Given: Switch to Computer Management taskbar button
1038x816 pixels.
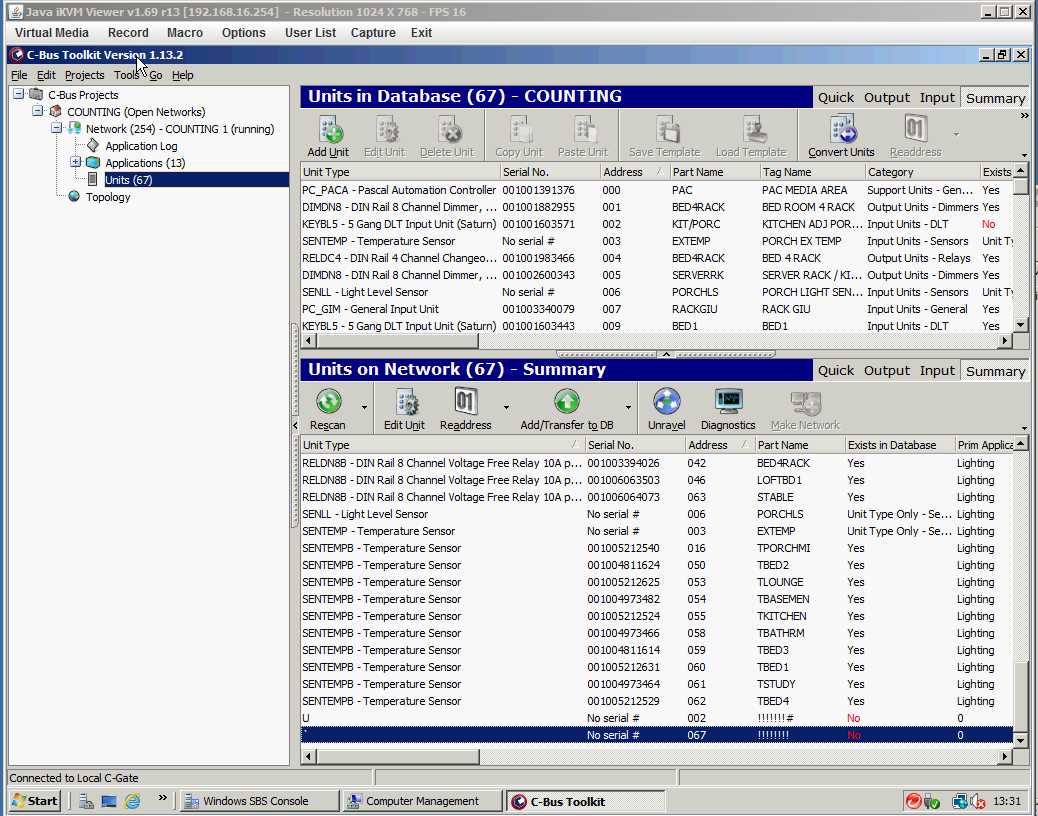Looking at the screenshot, I should click(x=422, y=801).
